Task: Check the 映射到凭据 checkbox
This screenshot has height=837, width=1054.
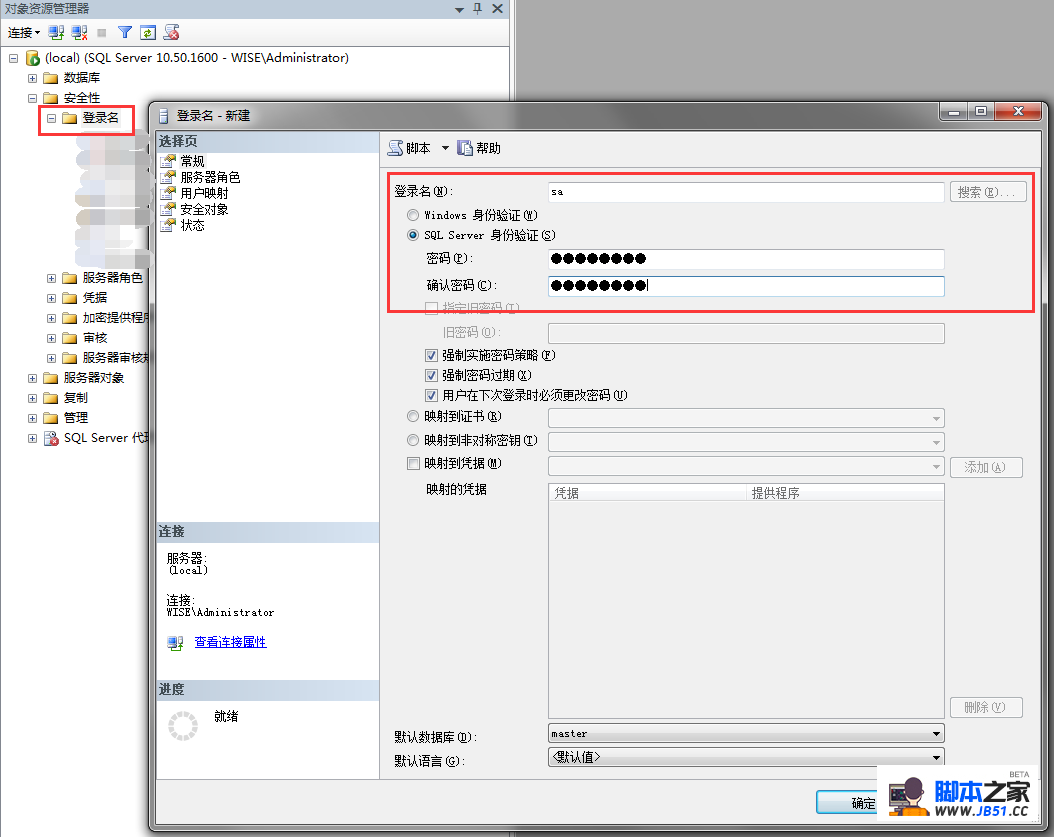Action: coord(413,463)
